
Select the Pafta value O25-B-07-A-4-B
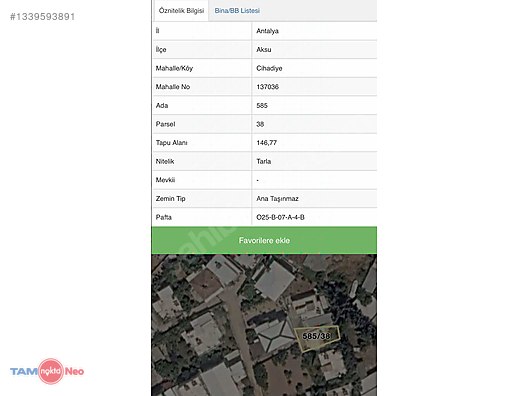coord(280,217)
